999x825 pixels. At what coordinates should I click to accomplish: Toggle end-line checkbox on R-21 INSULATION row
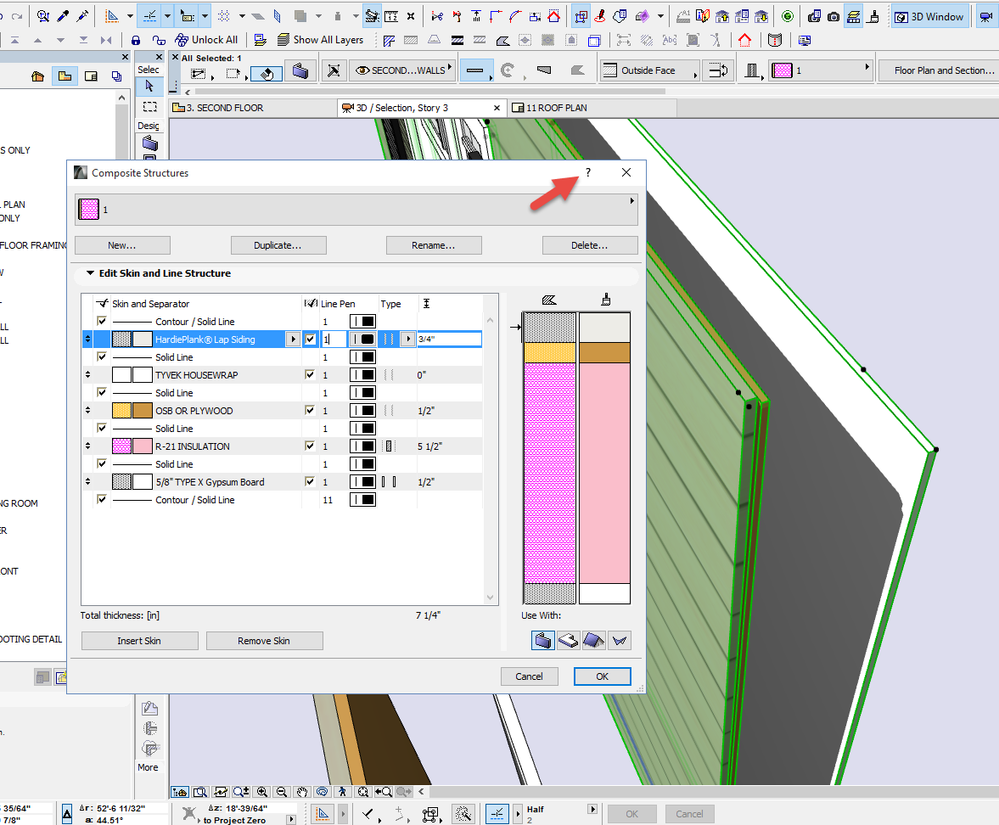coord(310,446)
